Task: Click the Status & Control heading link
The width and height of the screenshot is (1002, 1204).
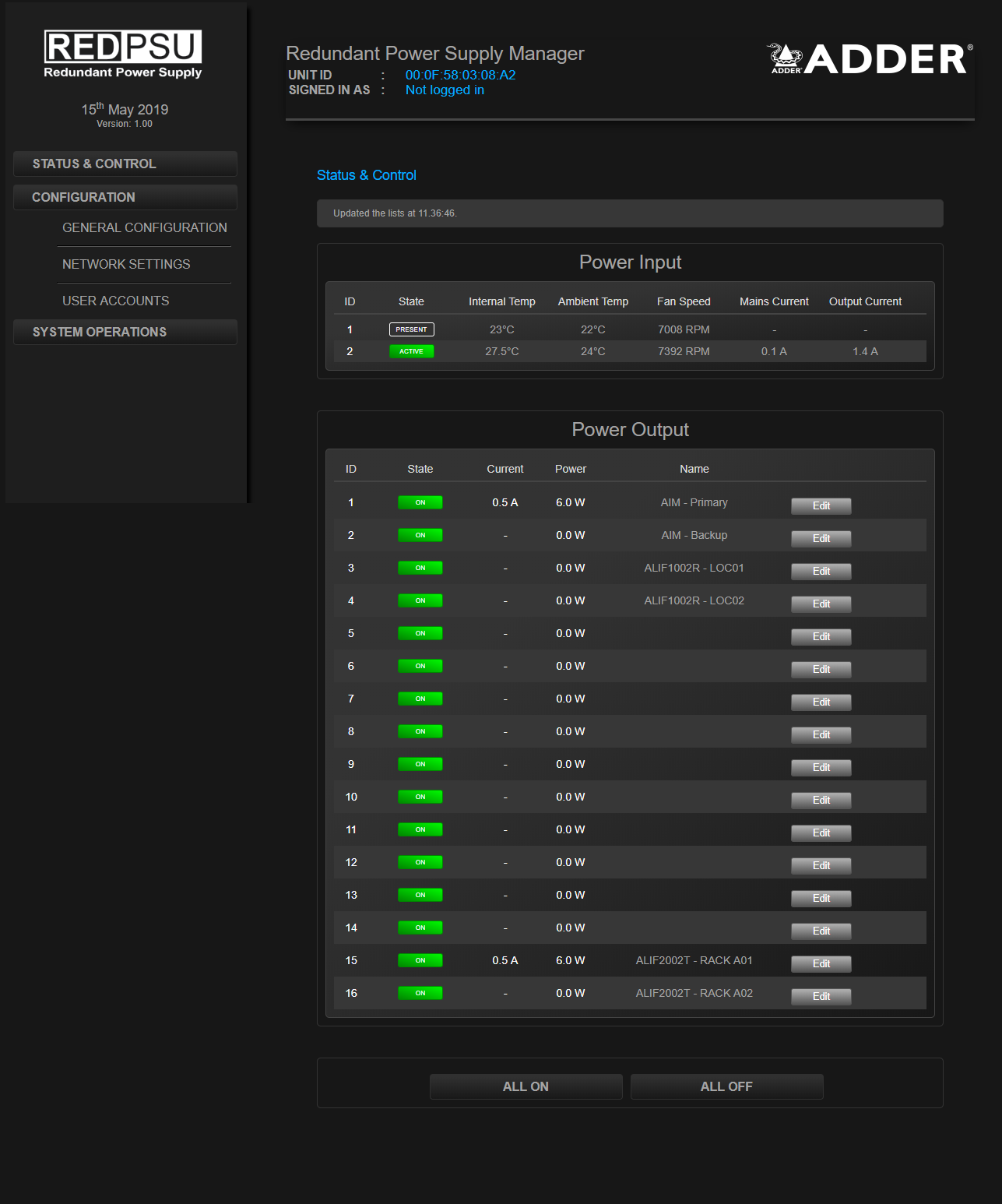Action: point(366,175)
